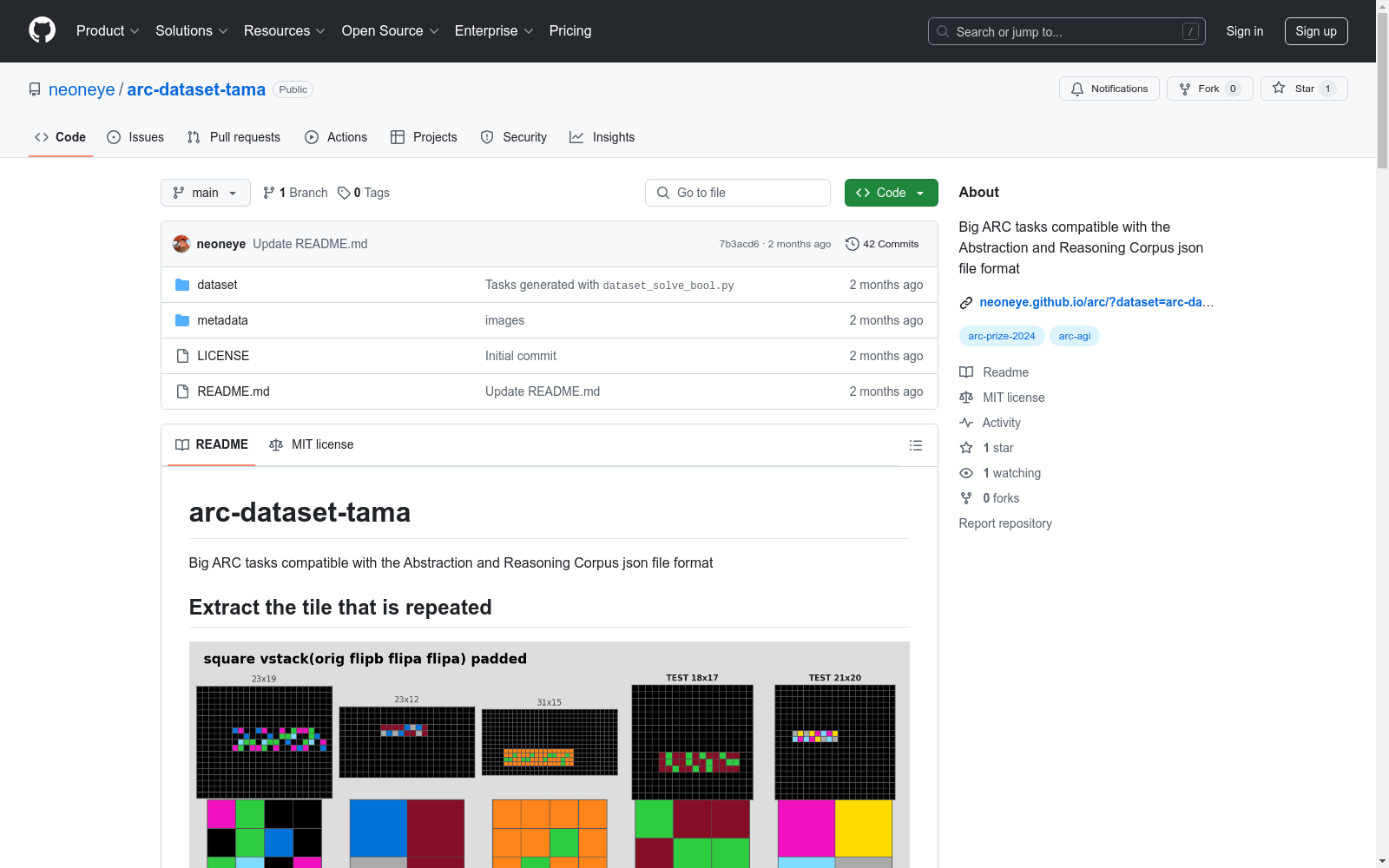This screenshot has width=1389, height=868.
Task: View the Insights tab
Action: tap(602, 137)
